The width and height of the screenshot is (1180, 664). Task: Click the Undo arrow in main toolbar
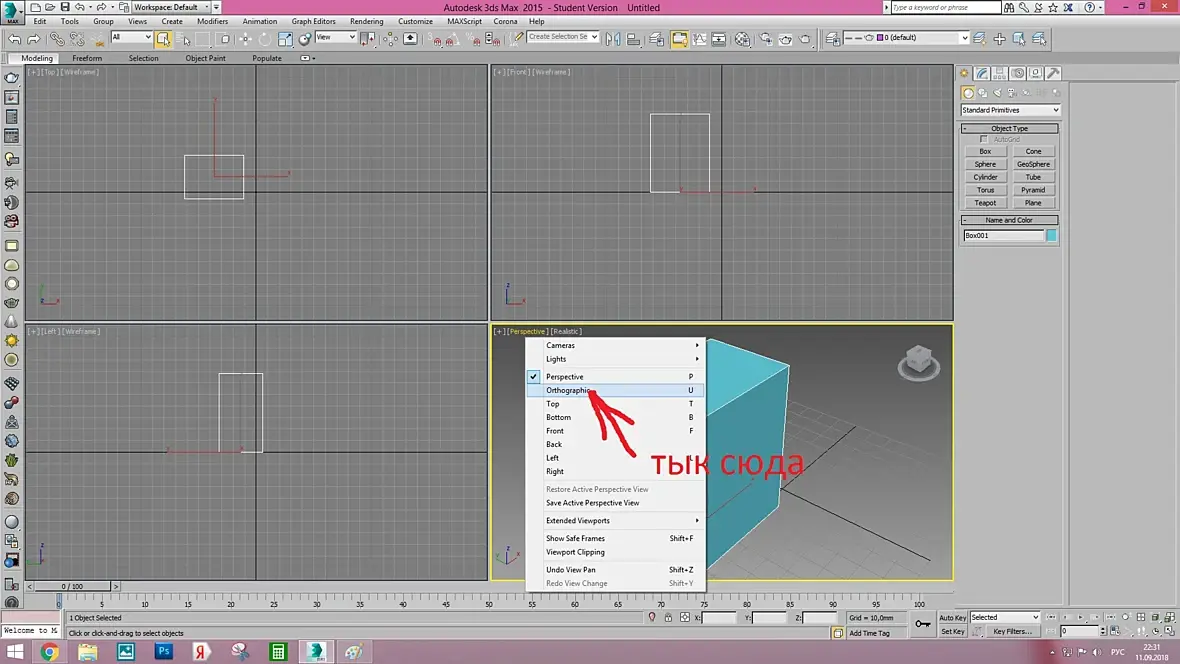15,39
